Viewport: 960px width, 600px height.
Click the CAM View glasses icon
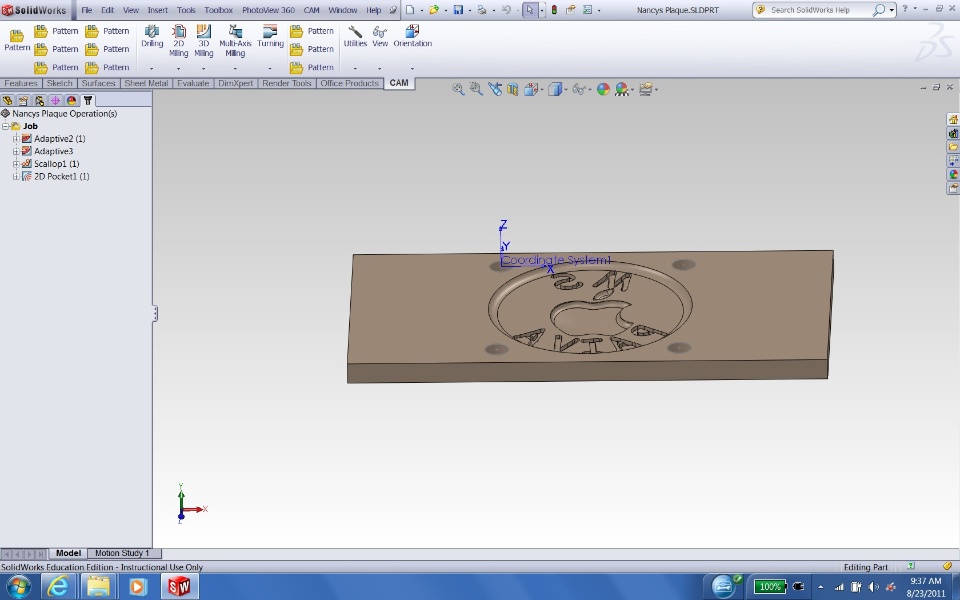[380, 37]
